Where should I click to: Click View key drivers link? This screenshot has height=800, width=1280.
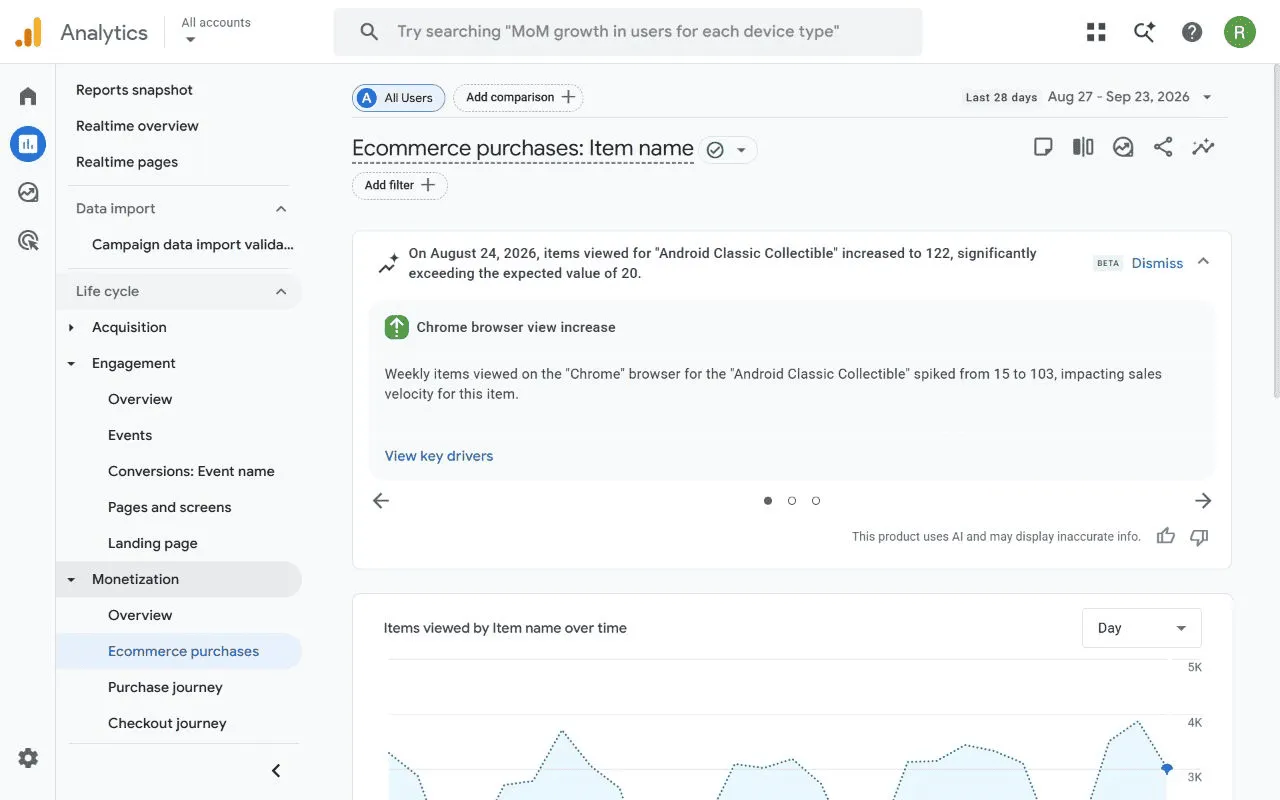tap(439, 456)
